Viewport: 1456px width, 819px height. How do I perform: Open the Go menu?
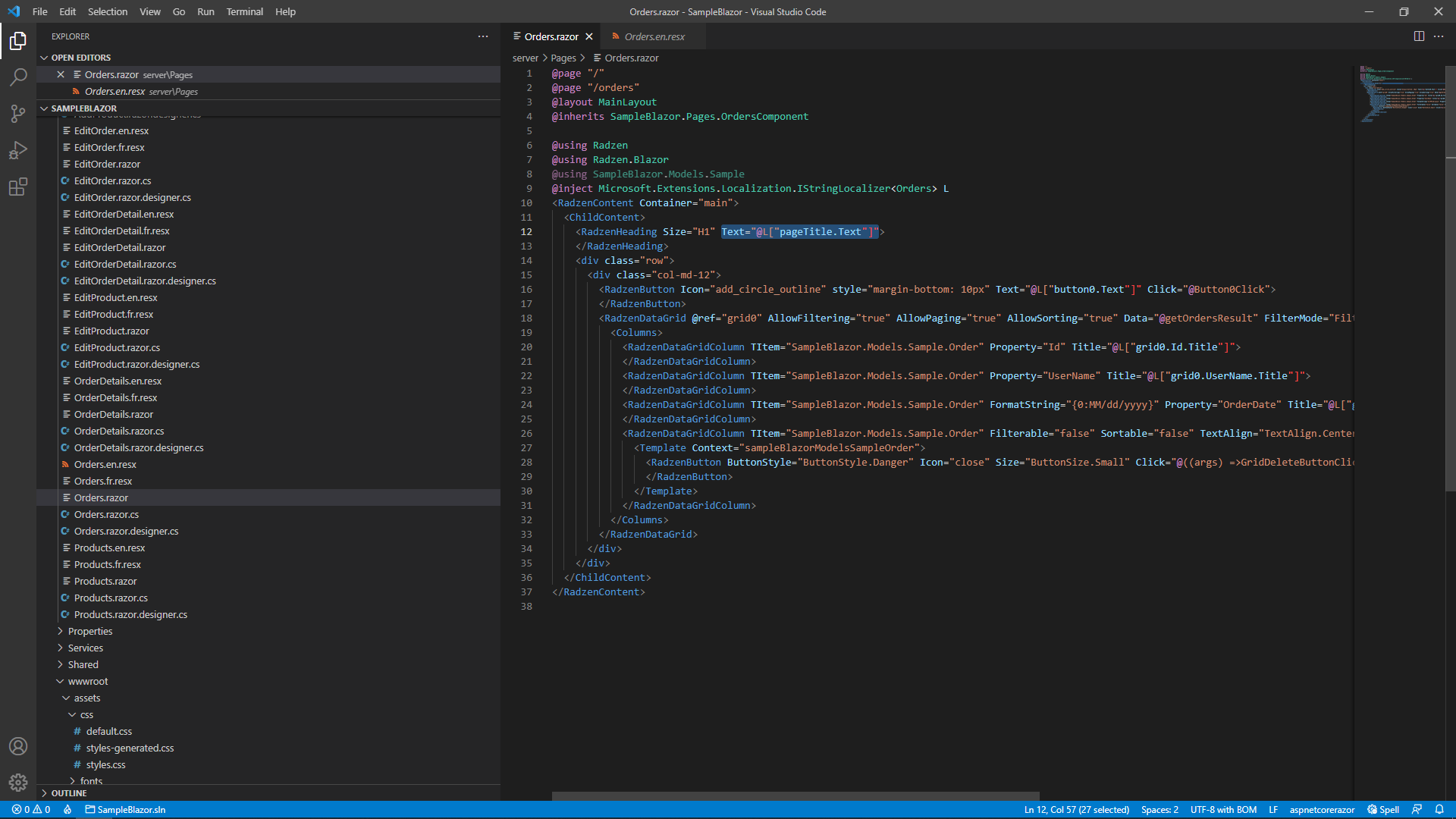click(179, 11)
